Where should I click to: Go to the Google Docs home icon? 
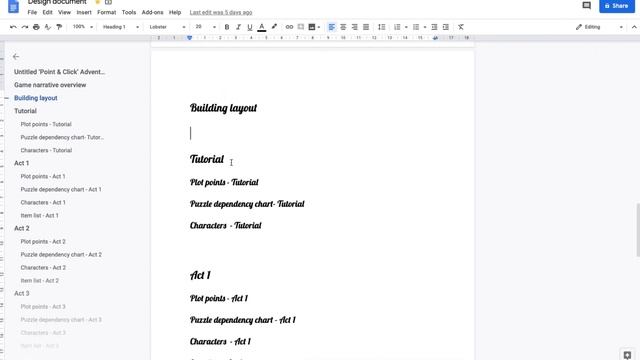click(13, 6)
